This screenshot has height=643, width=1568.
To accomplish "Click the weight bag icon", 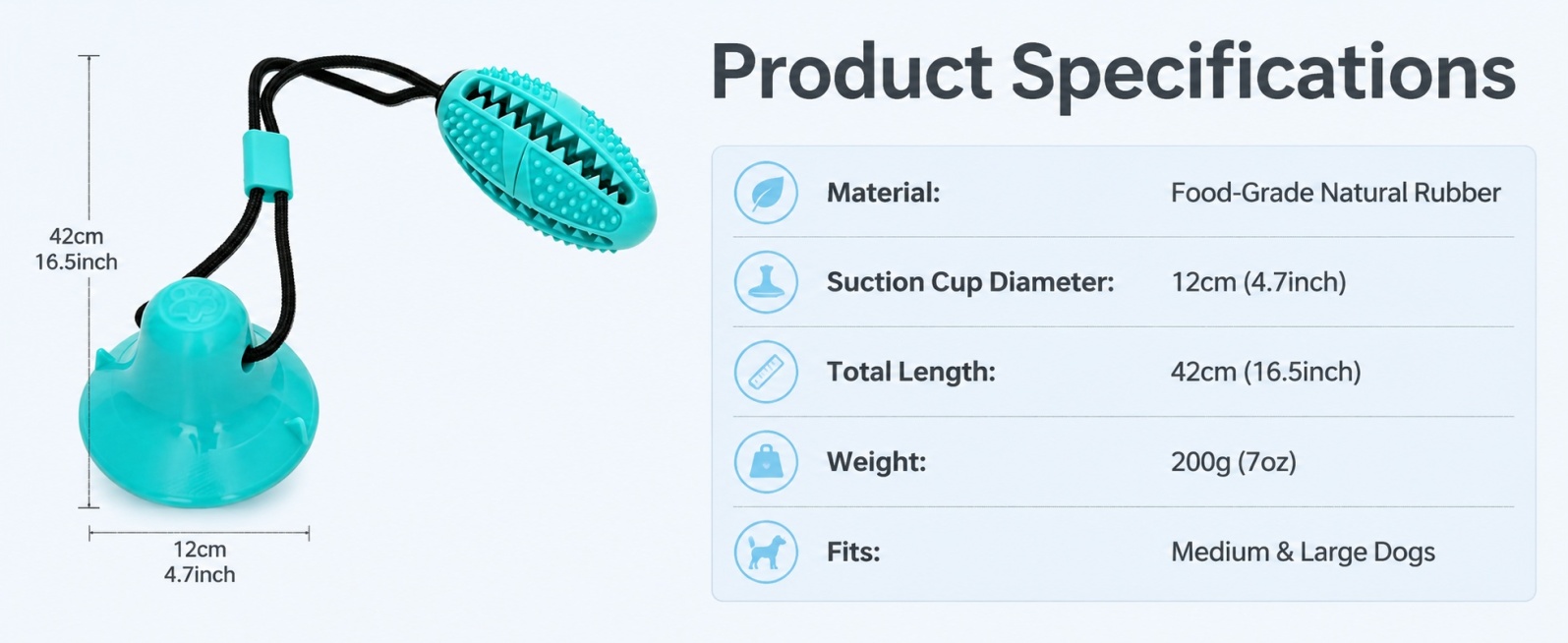I will point(766,462).
